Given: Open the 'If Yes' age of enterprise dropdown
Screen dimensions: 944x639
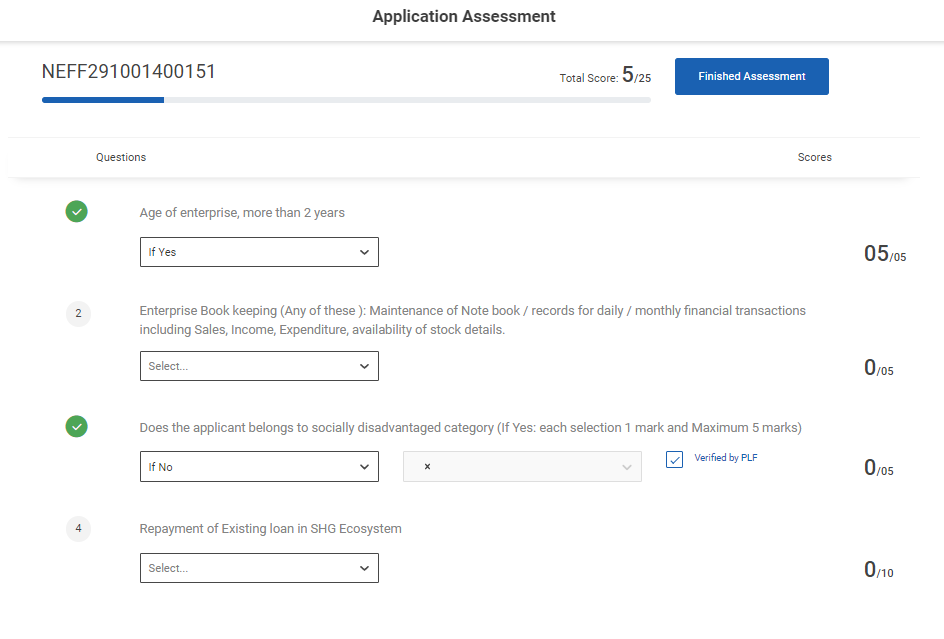Looking at the screenshot, I should [259, 252].
